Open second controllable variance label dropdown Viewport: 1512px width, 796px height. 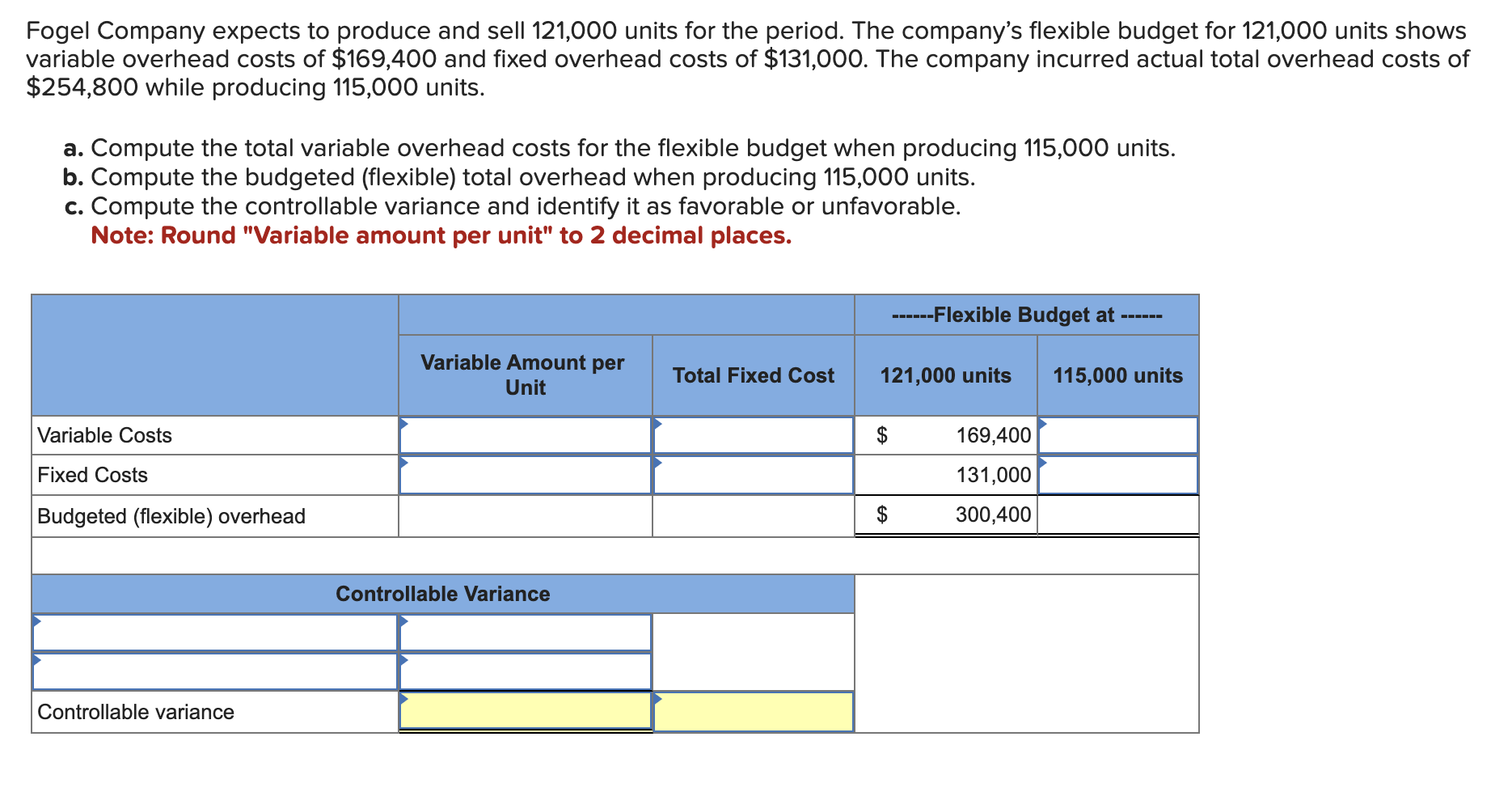215,671
